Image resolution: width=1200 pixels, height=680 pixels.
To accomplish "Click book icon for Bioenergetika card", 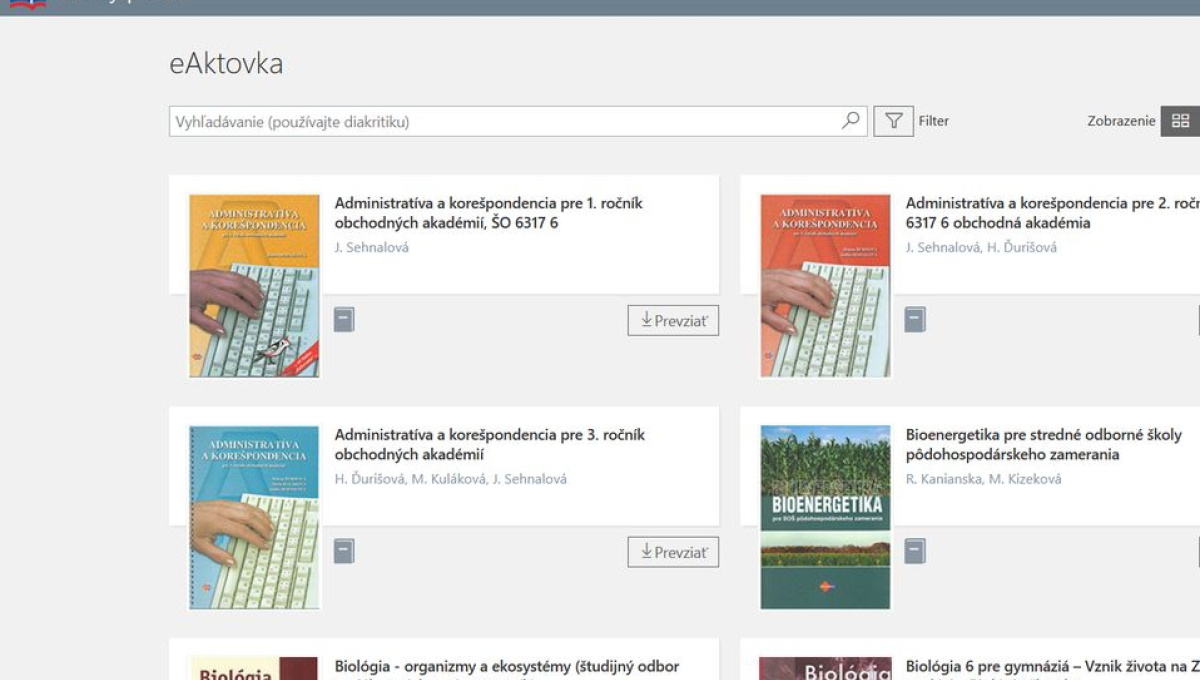I will [x=915, y=551].
